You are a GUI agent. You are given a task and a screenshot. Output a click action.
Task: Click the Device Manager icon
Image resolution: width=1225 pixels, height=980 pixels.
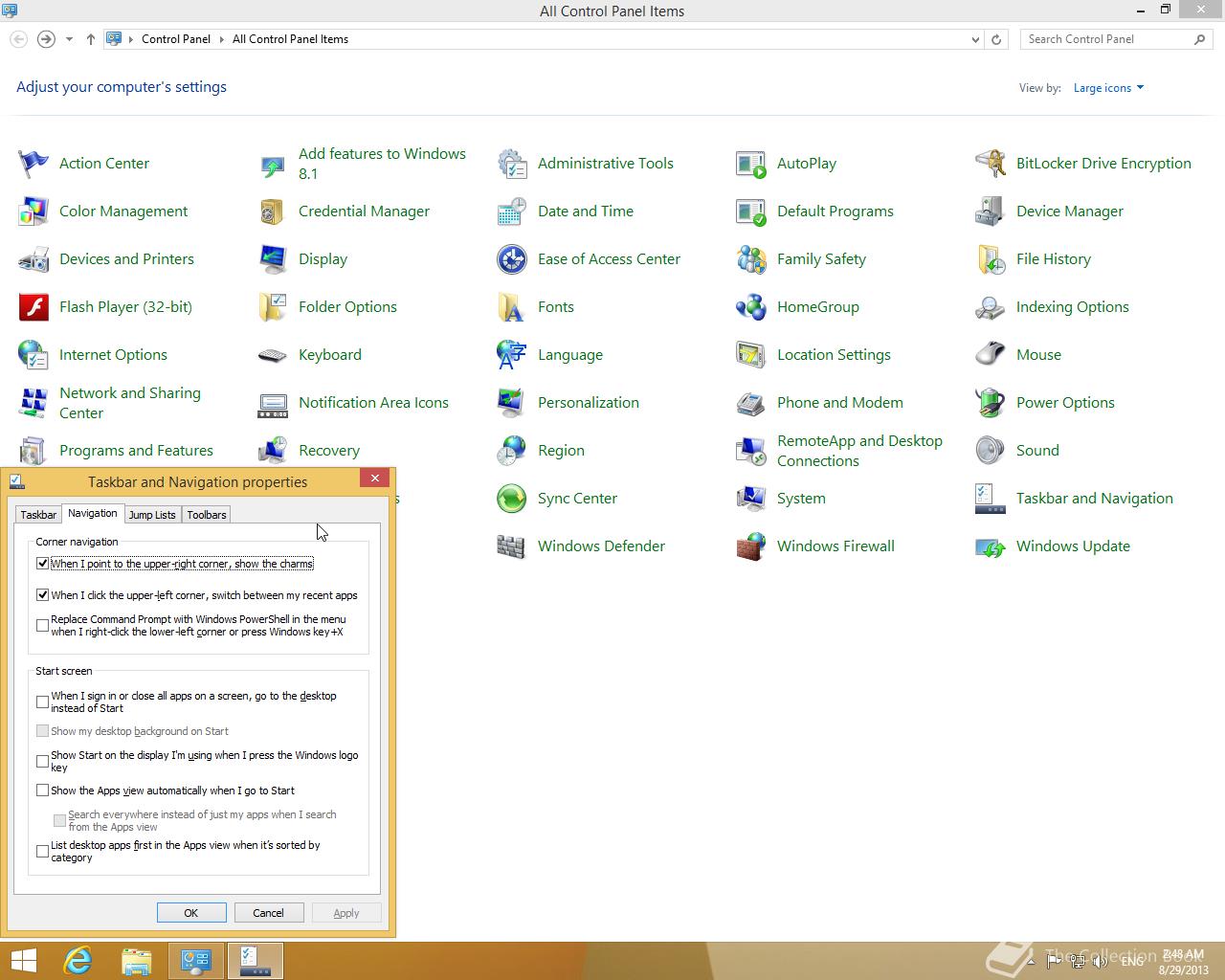coord(991,212)
